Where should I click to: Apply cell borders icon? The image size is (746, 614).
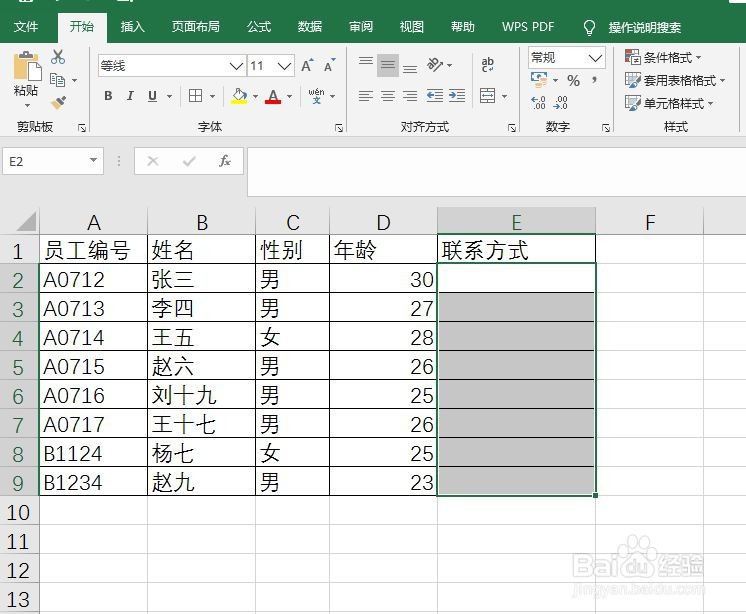click(195, 96)
